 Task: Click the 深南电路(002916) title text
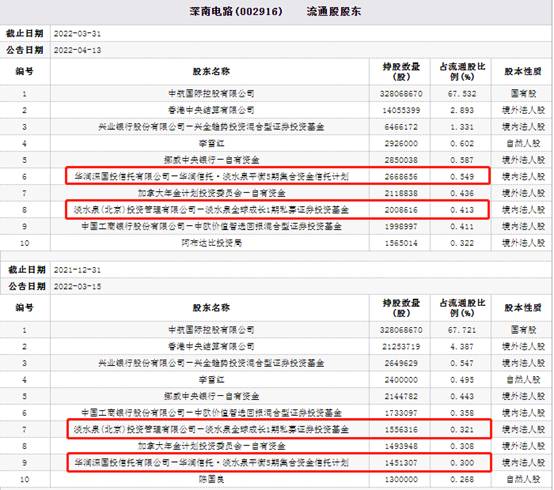[x=236, y=11]
